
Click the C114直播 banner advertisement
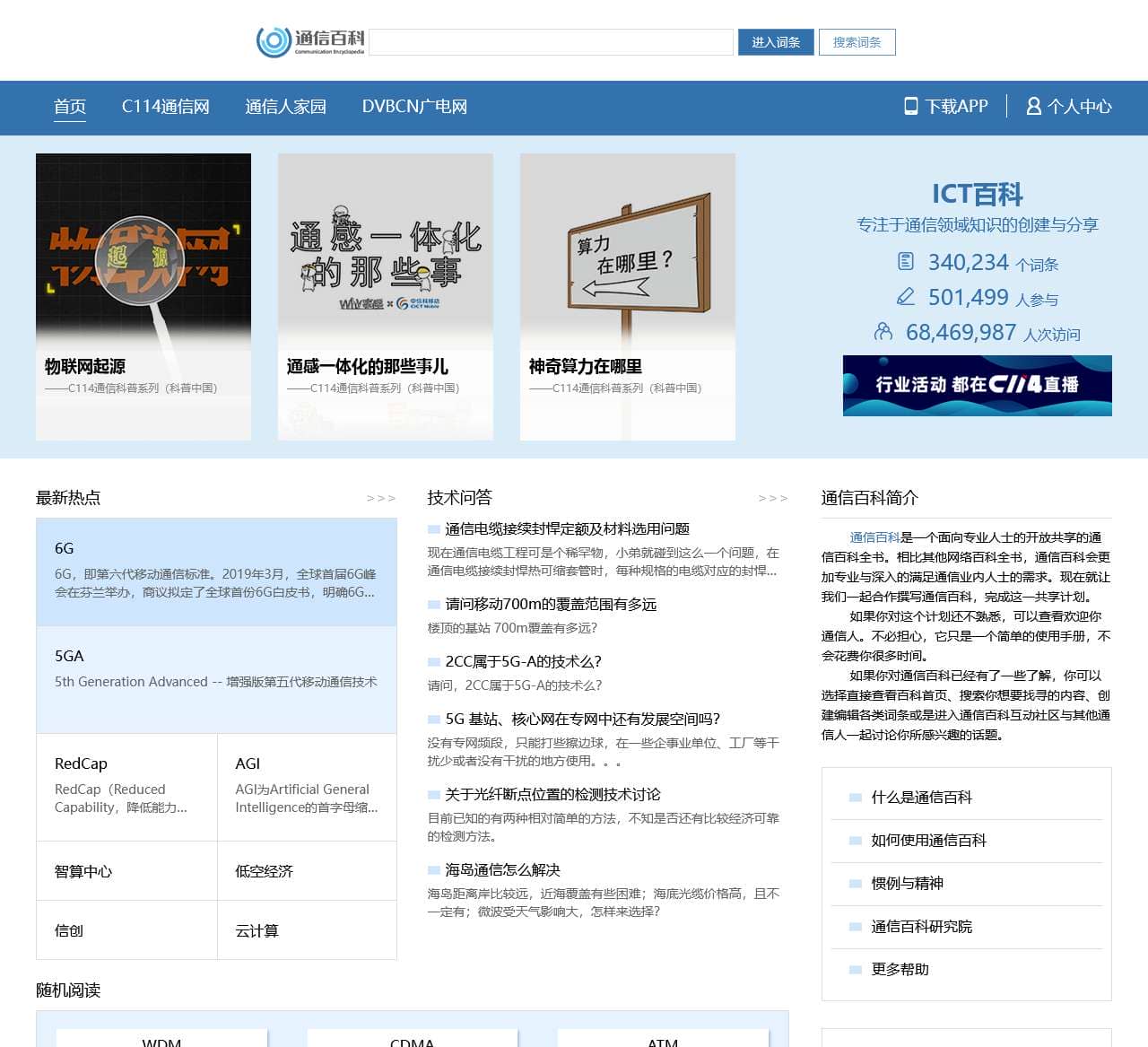coord(977,385)
